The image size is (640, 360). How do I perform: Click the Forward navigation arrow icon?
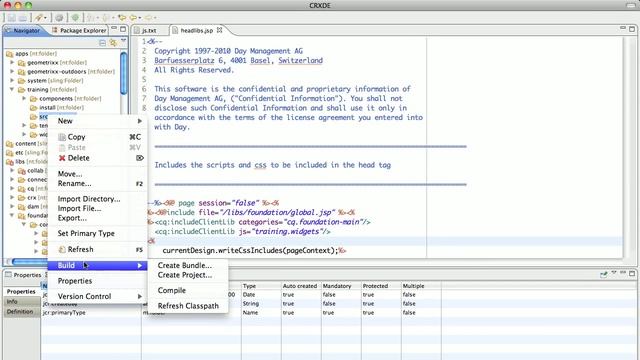coord(149,18)
